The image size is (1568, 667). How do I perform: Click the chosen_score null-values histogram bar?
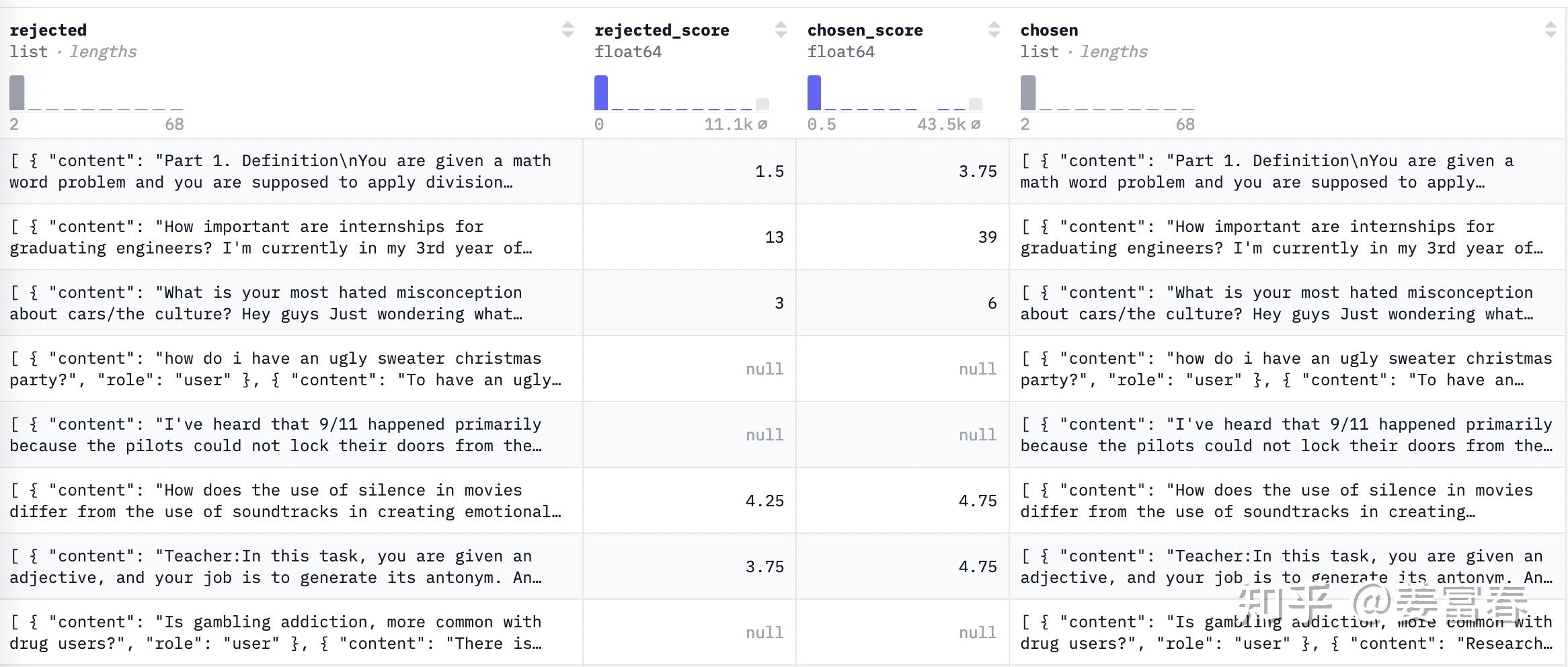click(x=976, y=104)
